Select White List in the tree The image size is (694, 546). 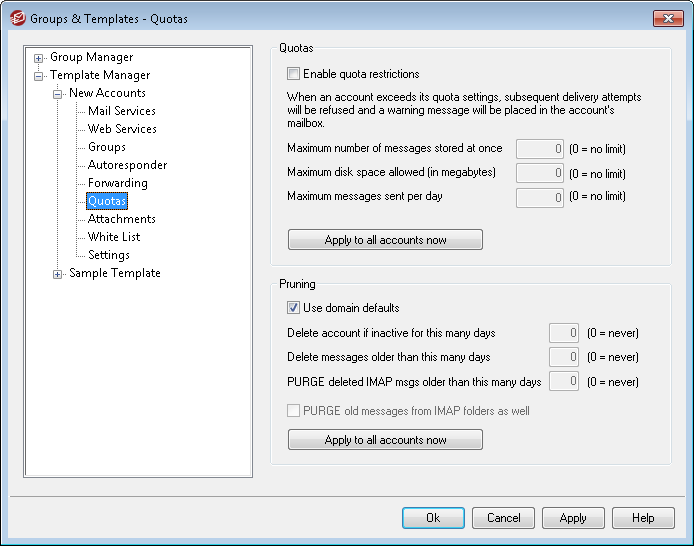(x=113, y=237)
